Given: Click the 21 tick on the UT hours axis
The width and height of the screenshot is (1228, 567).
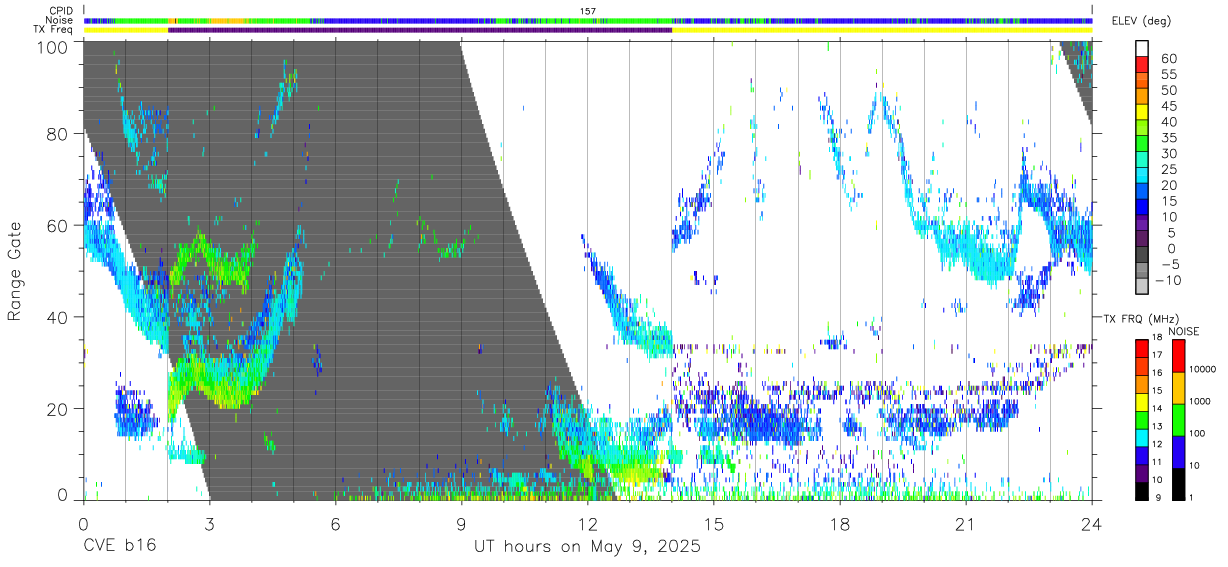Looking at the screenshot, I should click(966, 524).
